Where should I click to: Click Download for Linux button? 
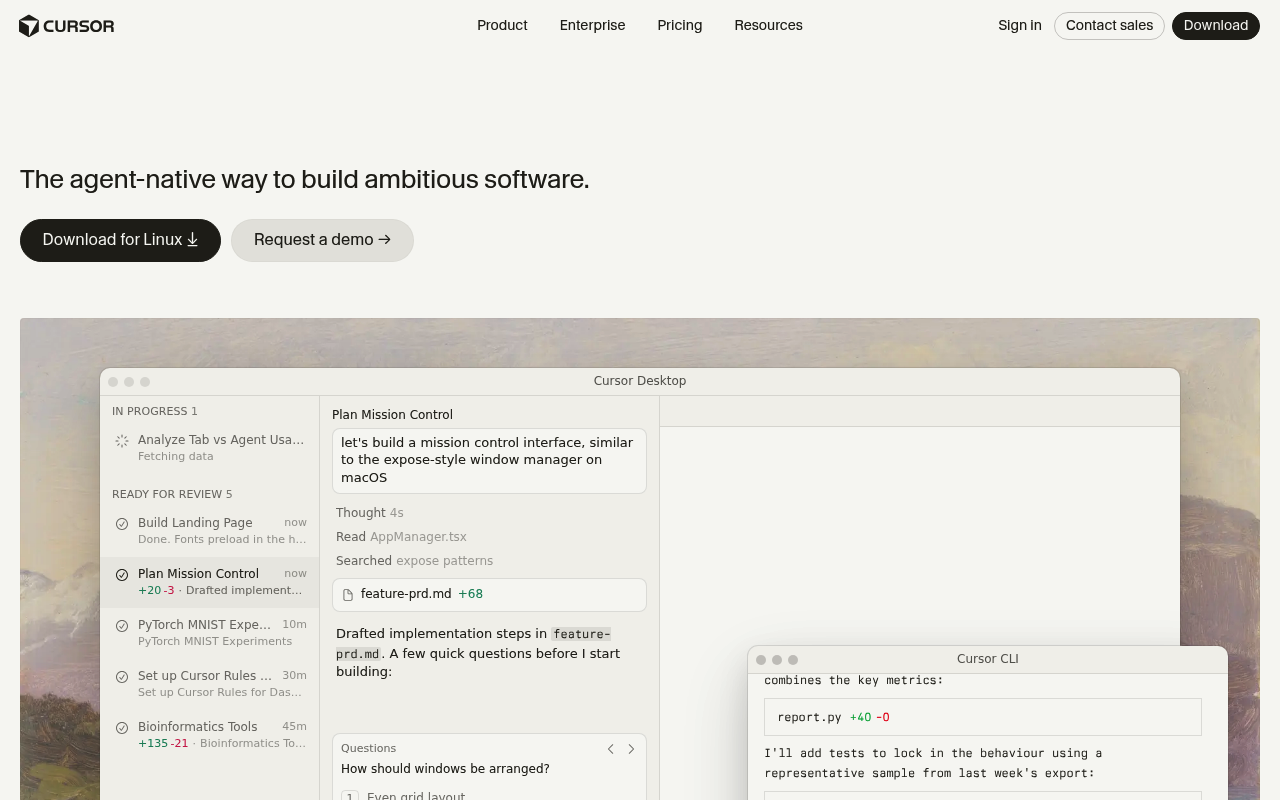120,240
